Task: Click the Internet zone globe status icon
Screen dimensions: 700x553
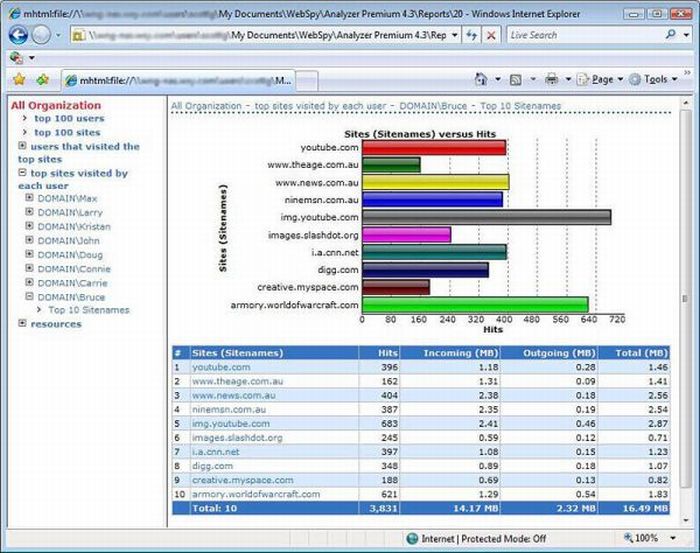Action: coord(412,538)
